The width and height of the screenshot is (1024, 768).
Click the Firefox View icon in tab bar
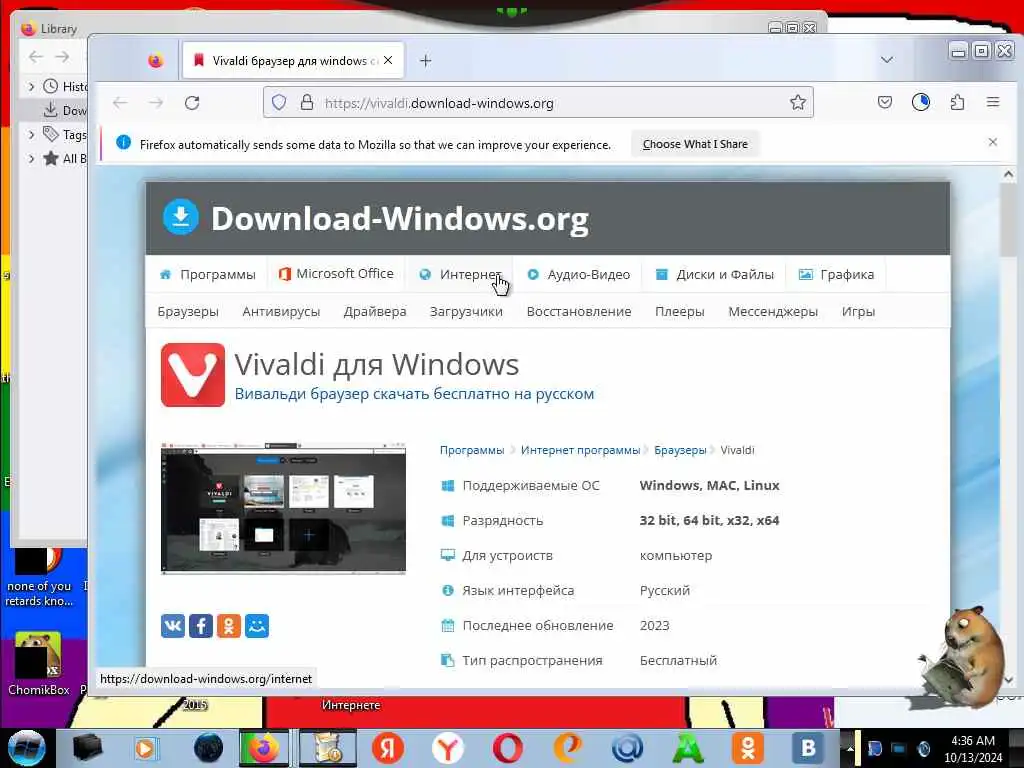pyautogui.click(x=155, y=61)
